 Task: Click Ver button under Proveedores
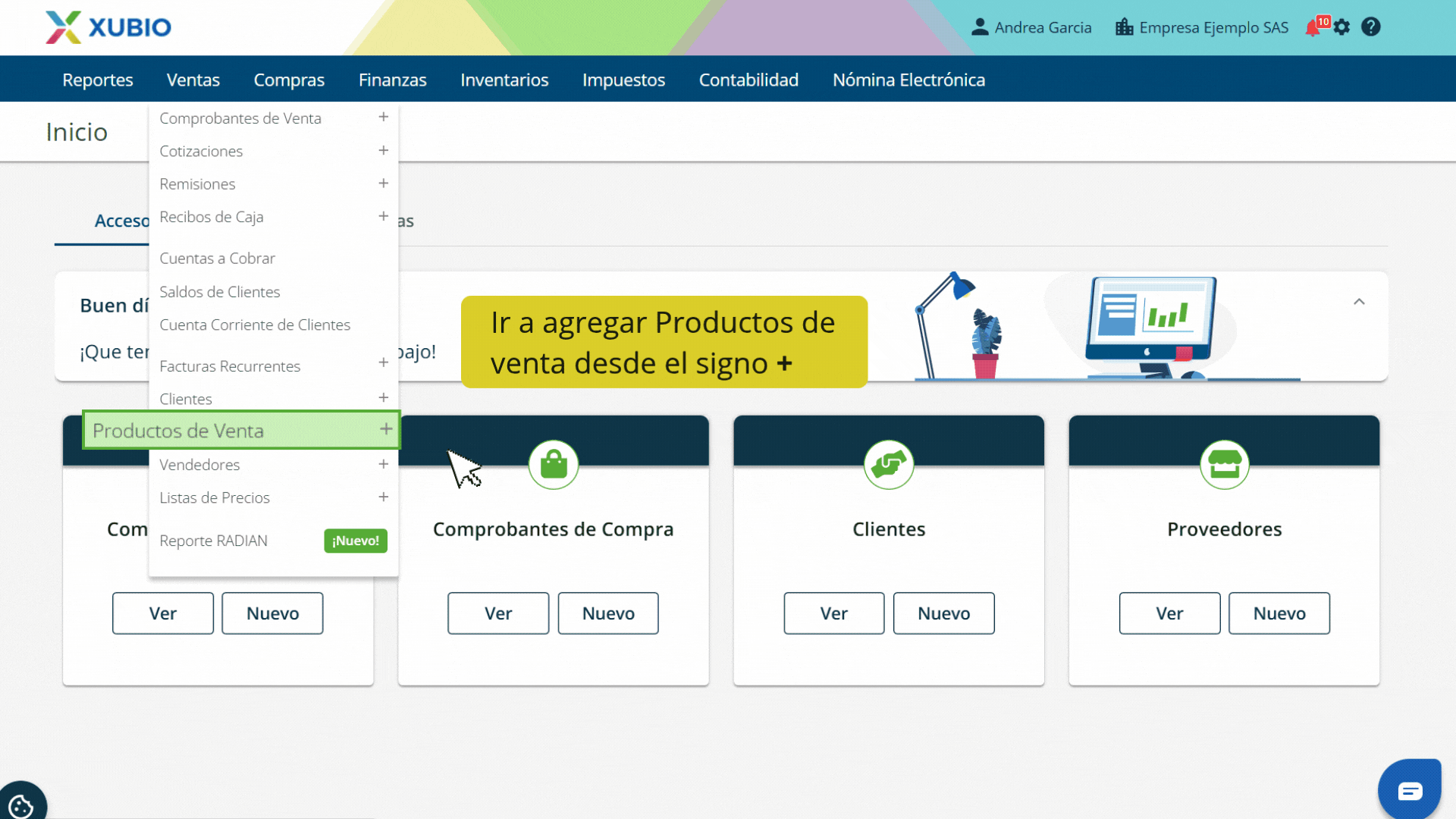(x=1169, y=613)
